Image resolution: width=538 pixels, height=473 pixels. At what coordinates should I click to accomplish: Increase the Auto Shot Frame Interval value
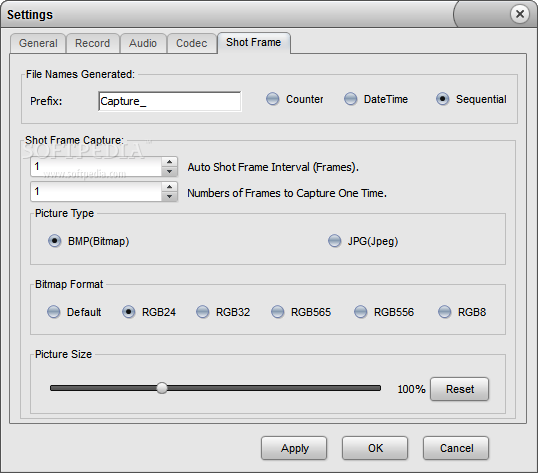click(169, 162)
